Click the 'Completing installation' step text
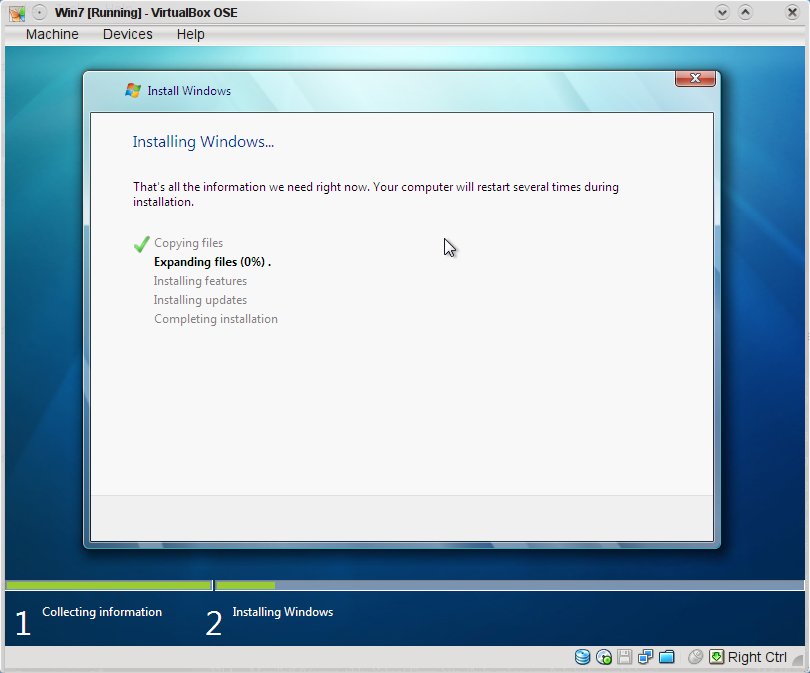 pyautogui.click(x=216, y=319)
